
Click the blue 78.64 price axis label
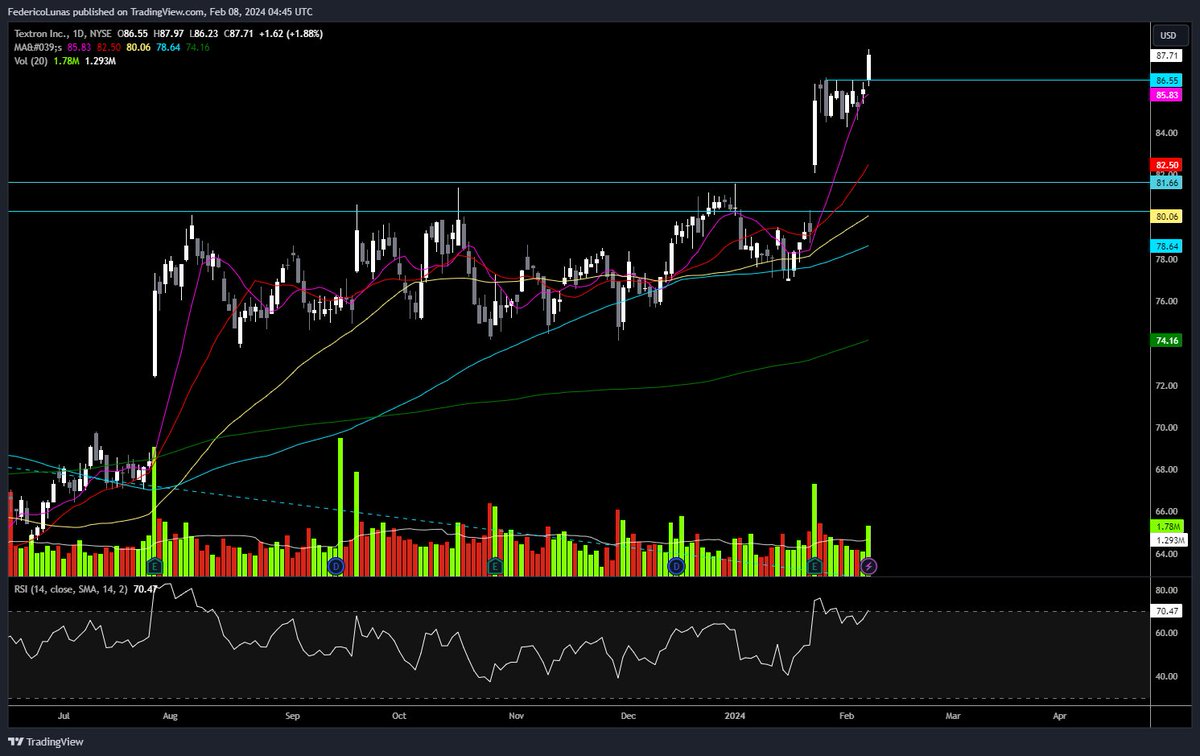pyautogui.click(x=1168, y=246)
